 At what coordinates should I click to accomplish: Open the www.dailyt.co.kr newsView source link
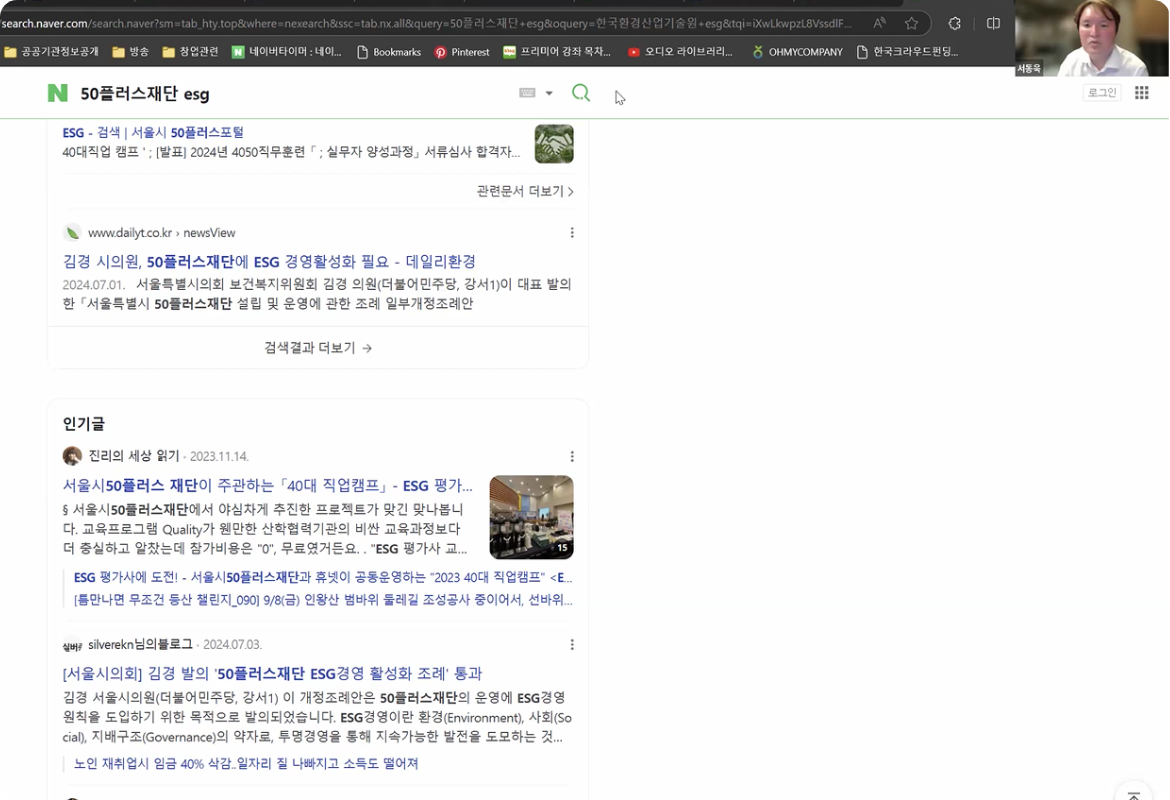click(x=161, y=233)
